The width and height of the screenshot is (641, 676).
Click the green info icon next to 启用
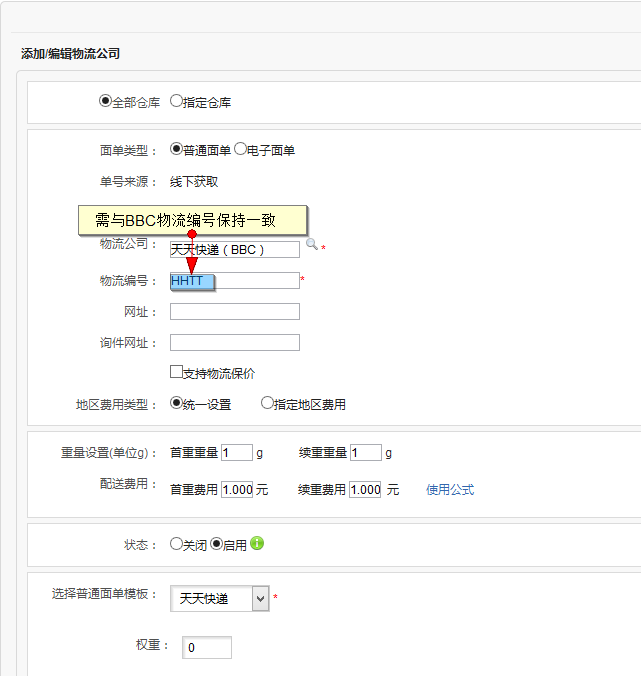click(x=257, y=543)
